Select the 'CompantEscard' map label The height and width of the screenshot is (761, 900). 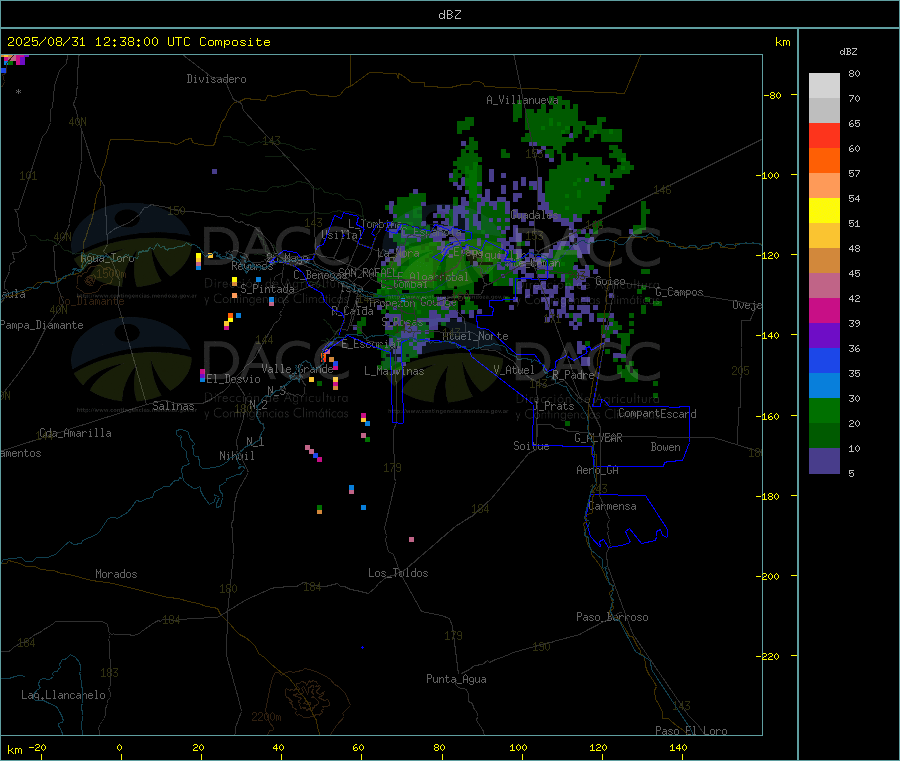(657, 414)
